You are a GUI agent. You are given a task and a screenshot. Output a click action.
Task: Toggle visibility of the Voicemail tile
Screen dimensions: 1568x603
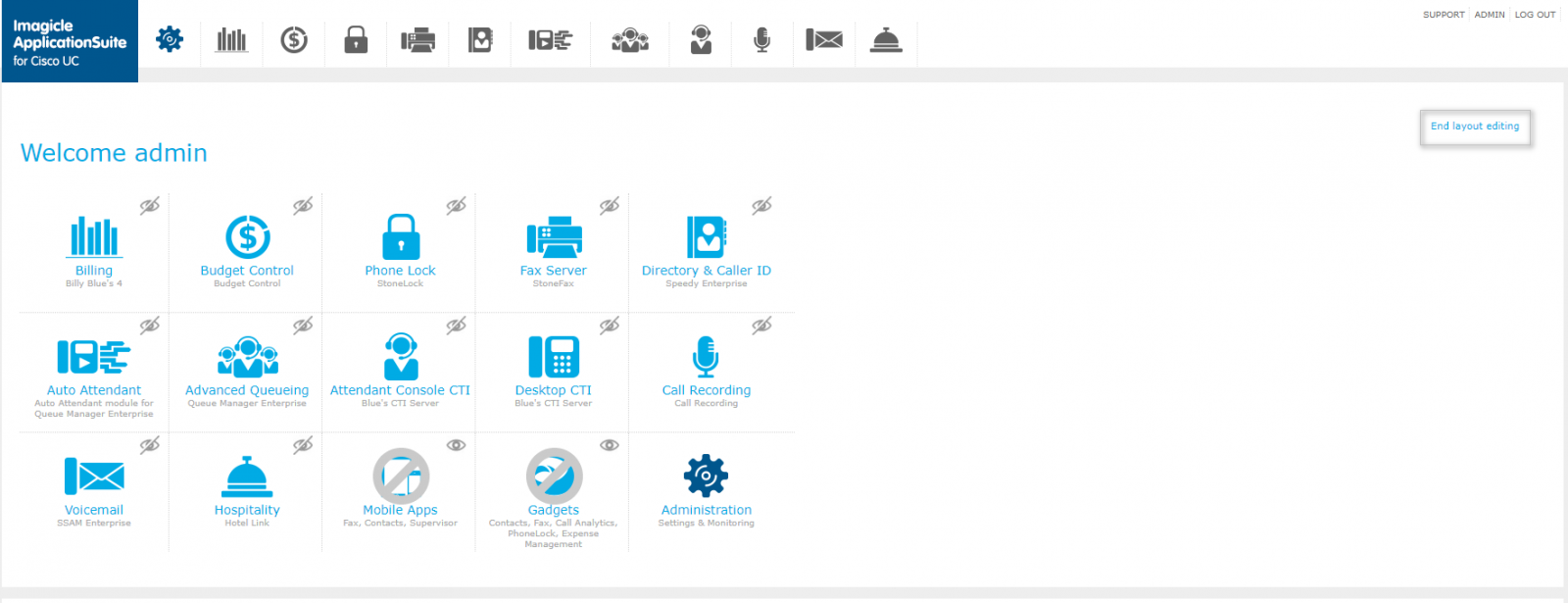(149, 445)
